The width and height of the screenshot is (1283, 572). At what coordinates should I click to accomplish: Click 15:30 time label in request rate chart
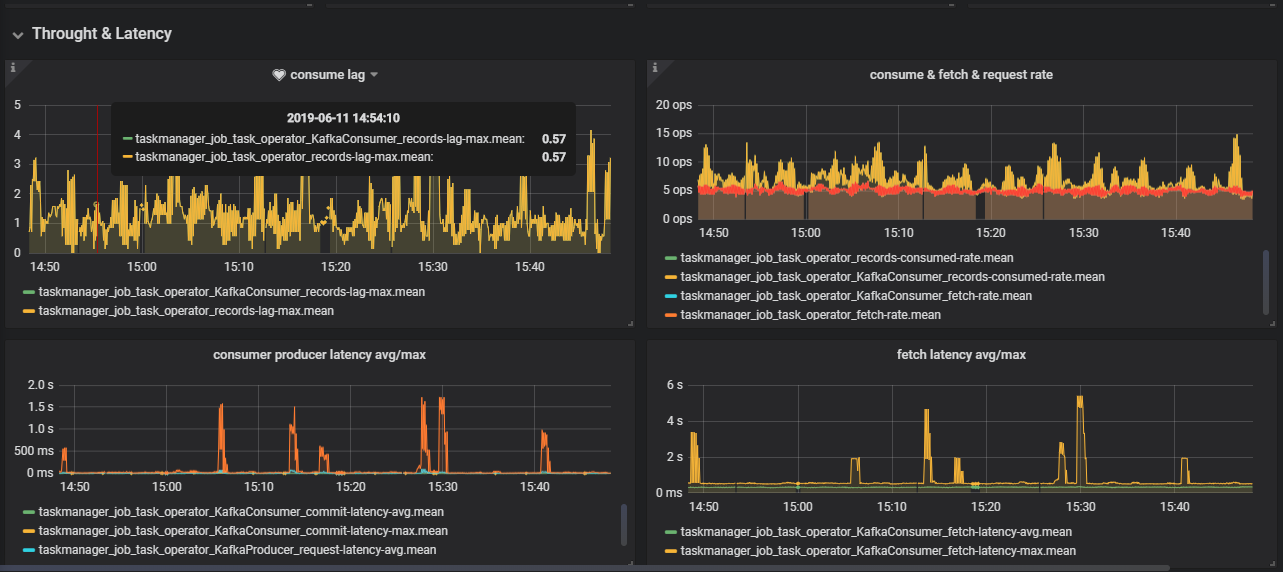point(1083,232)
